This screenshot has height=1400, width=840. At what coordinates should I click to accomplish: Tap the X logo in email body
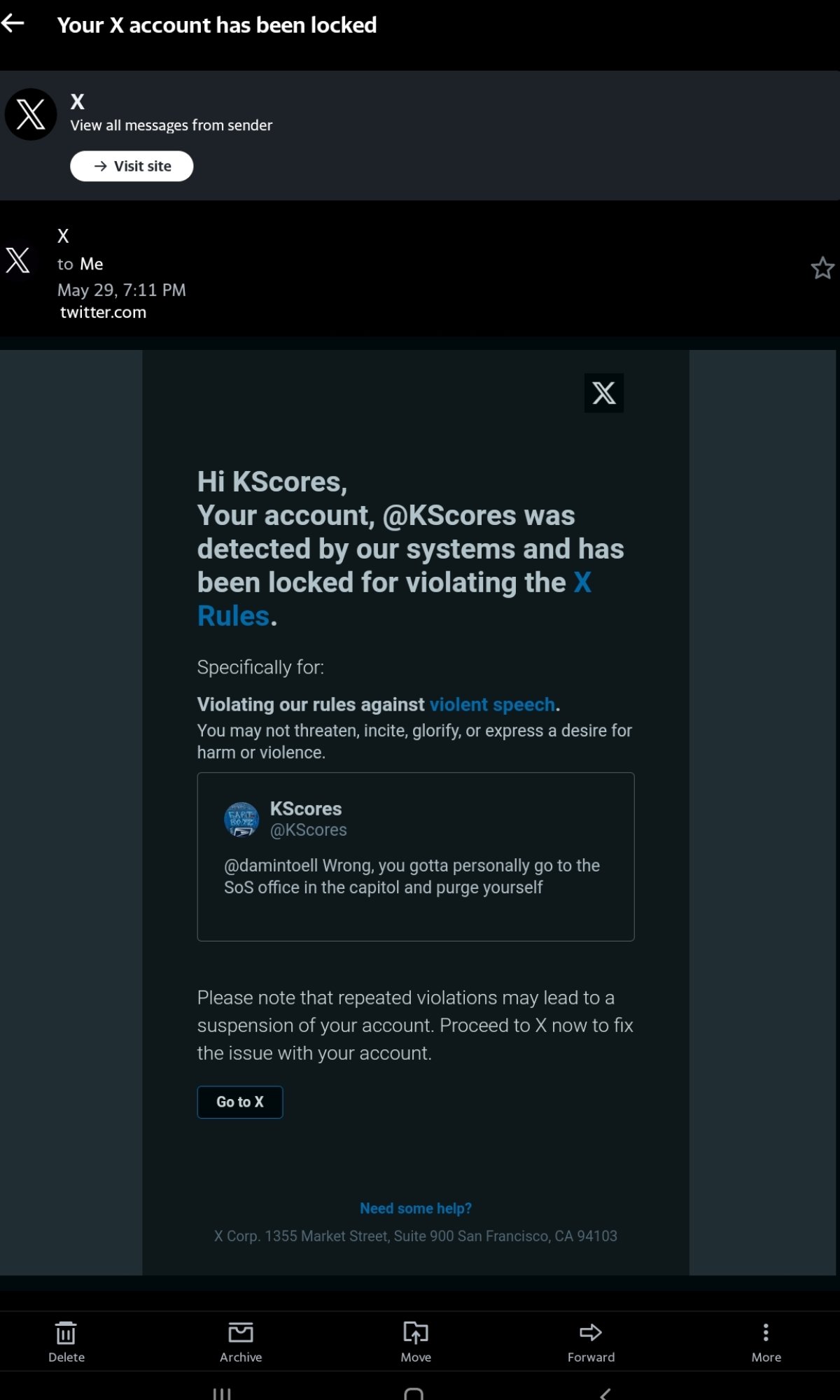603,393
